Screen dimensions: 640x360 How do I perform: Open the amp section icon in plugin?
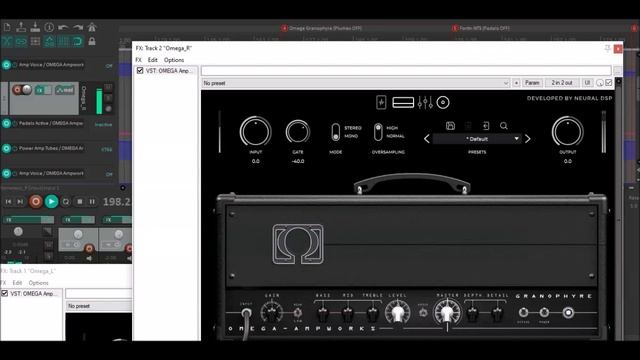coord(381,102)
